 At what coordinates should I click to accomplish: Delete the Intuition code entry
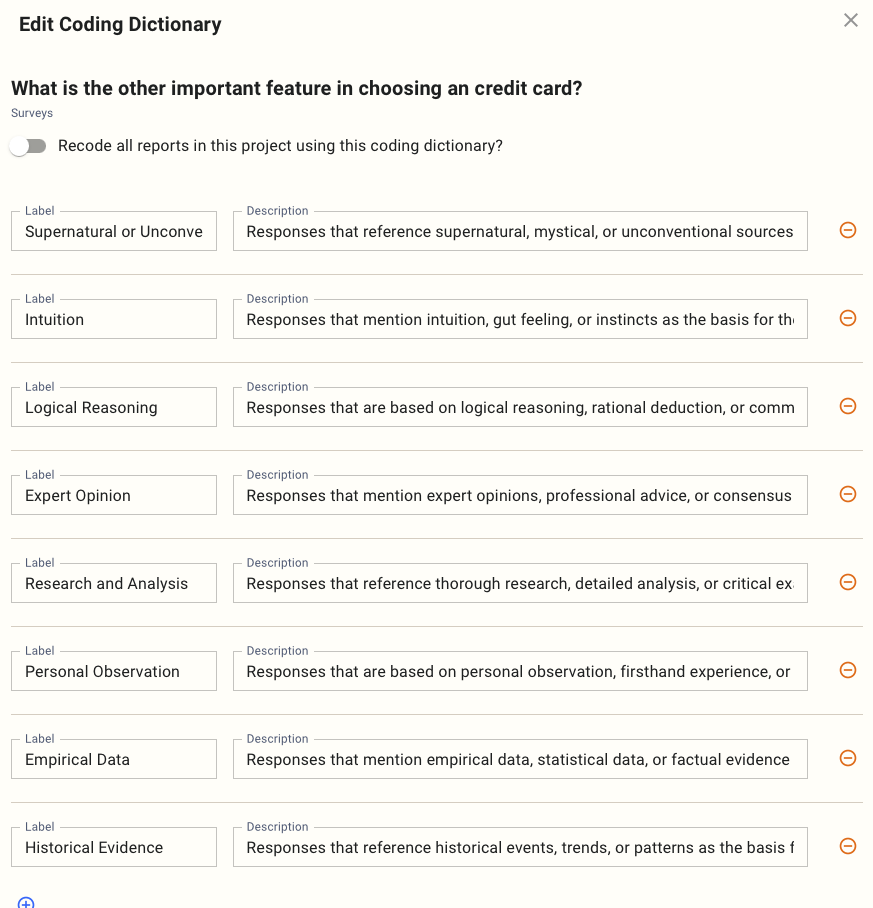pos(847,318)
